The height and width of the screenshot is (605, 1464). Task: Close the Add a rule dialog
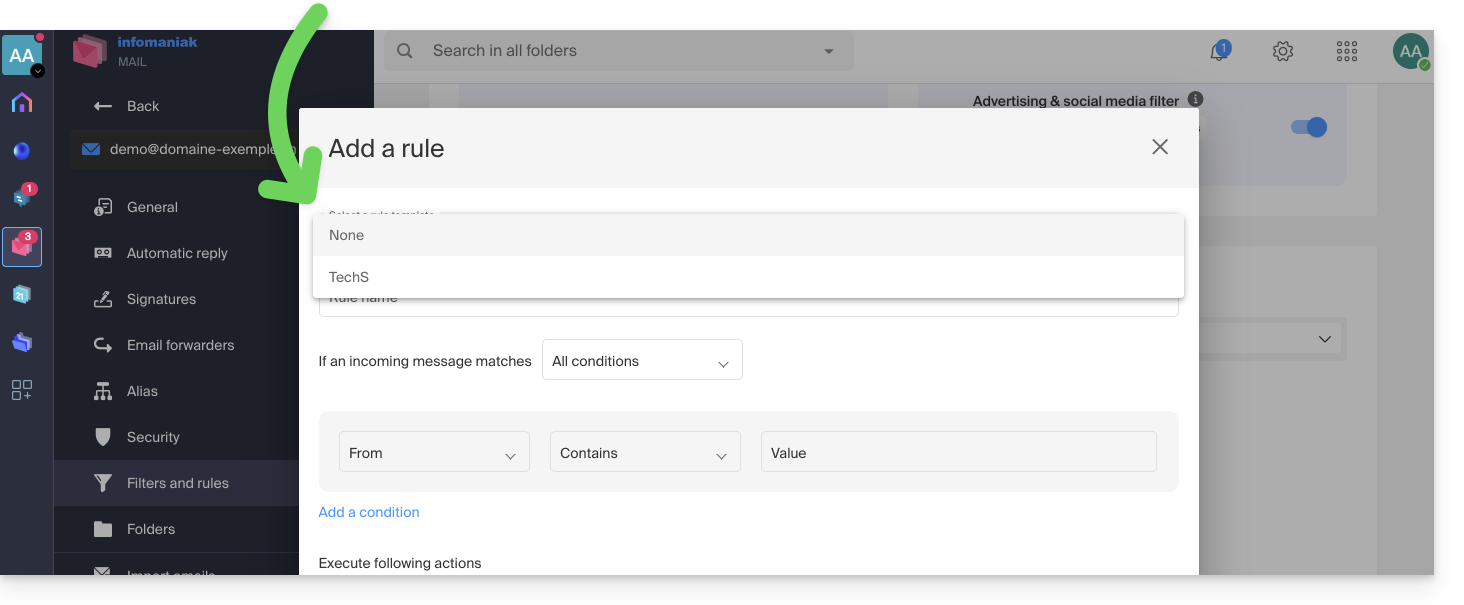coord(1160,147)
